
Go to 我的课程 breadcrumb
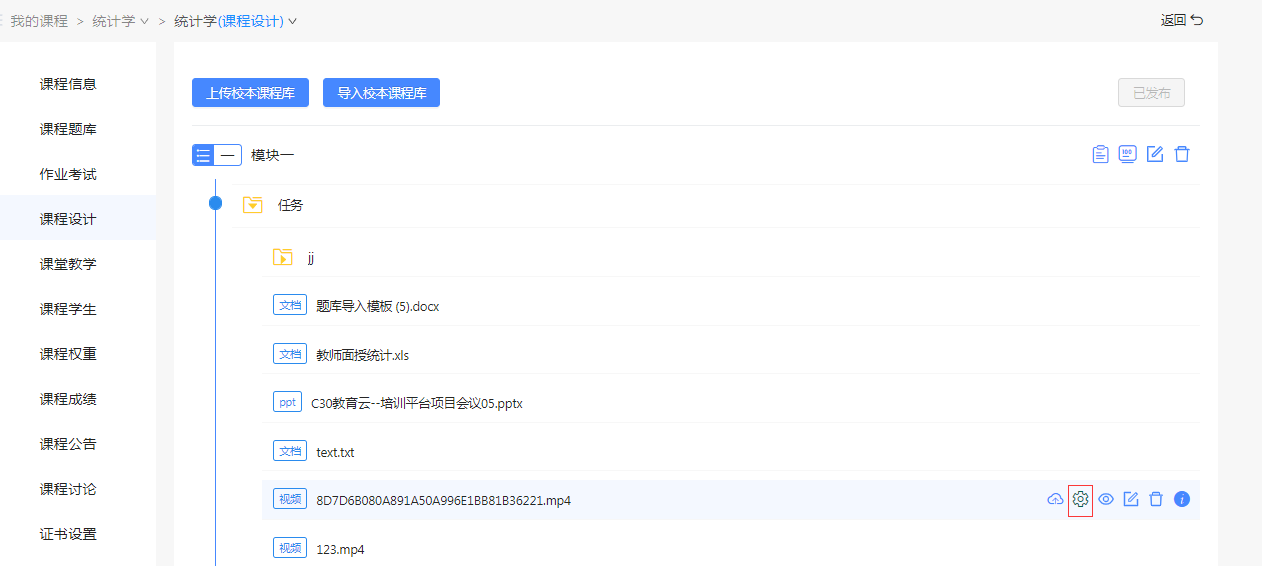click(39, 20)
